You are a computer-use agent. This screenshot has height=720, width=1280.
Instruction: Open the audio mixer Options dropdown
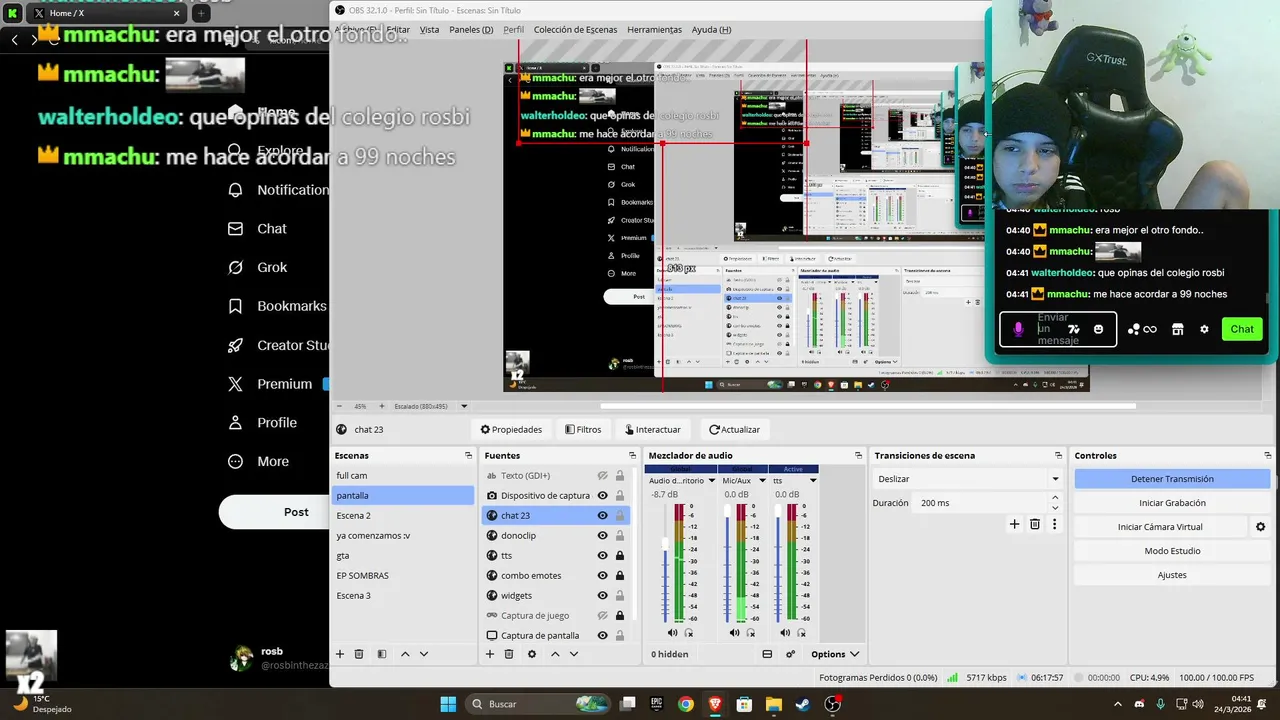point(835,654)
